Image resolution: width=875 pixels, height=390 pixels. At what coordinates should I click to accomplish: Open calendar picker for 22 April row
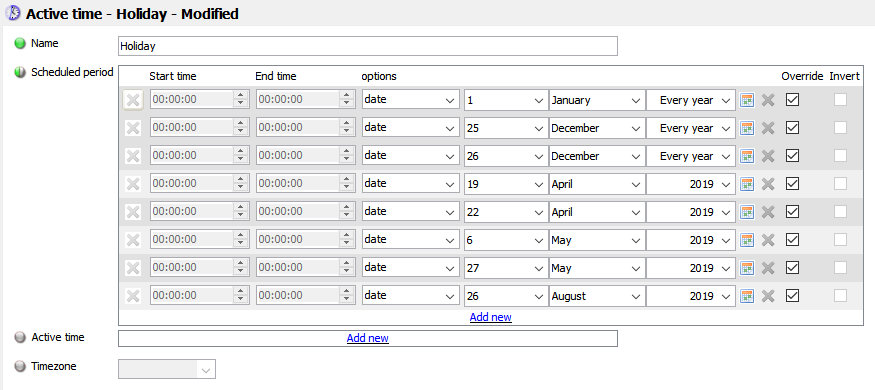(747, 211)
